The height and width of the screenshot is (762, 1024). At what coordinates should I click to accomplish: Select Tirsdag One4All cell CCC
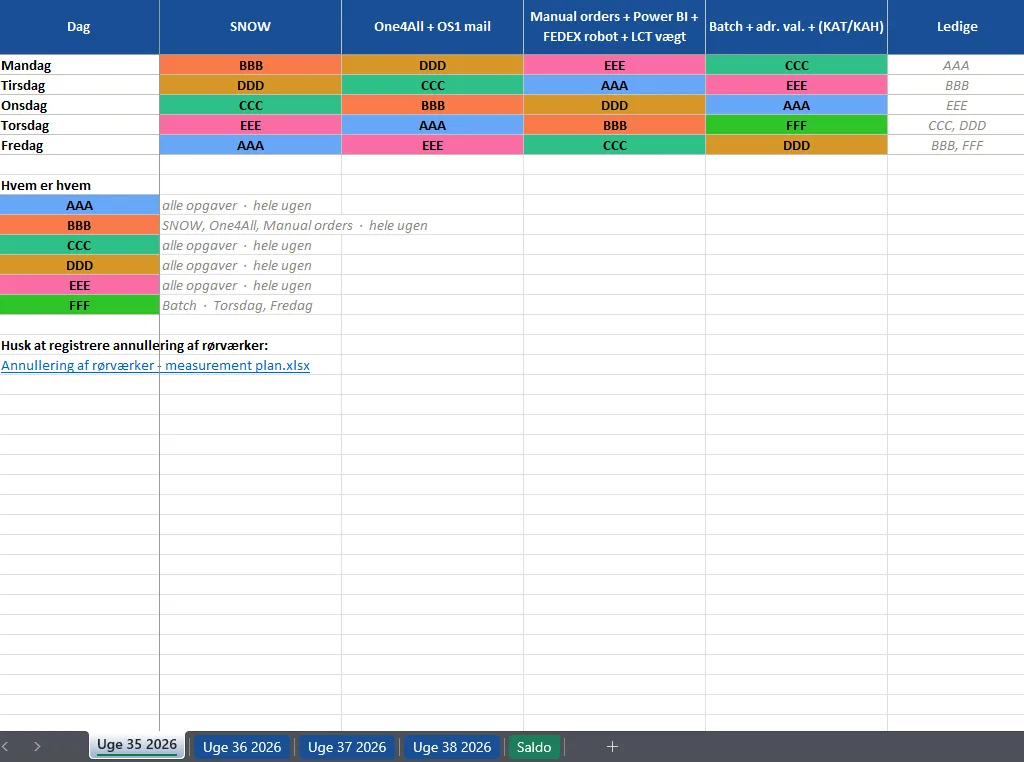432,86
